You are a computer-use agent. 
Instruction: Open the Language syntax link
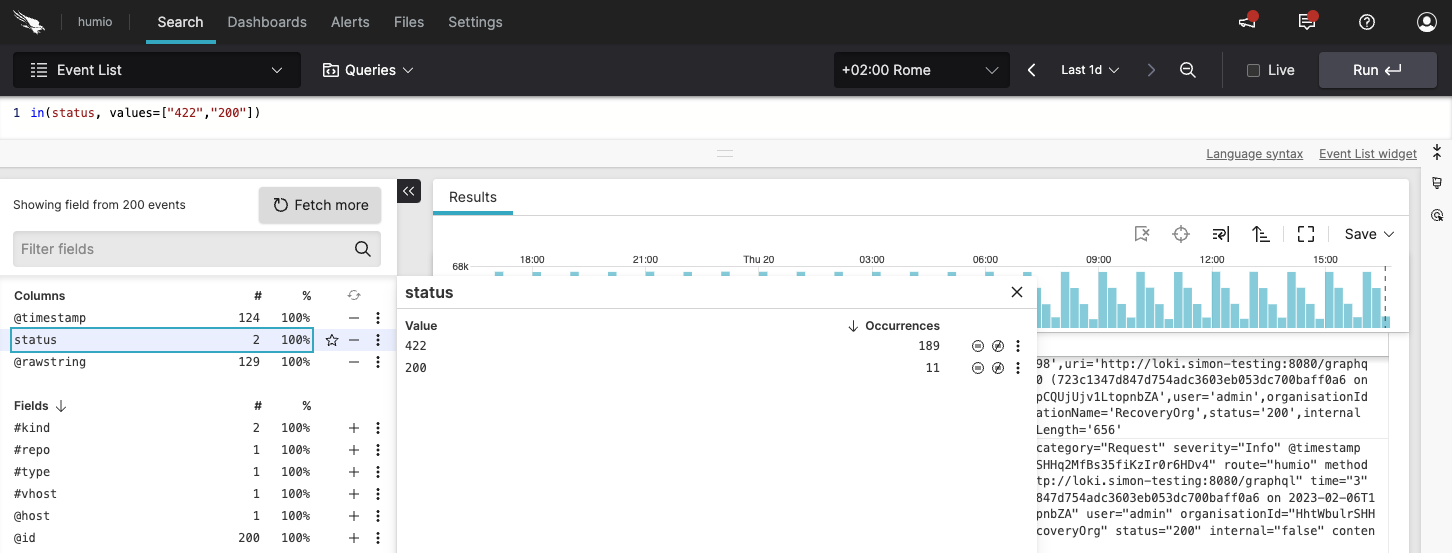tap(1254, 154)
